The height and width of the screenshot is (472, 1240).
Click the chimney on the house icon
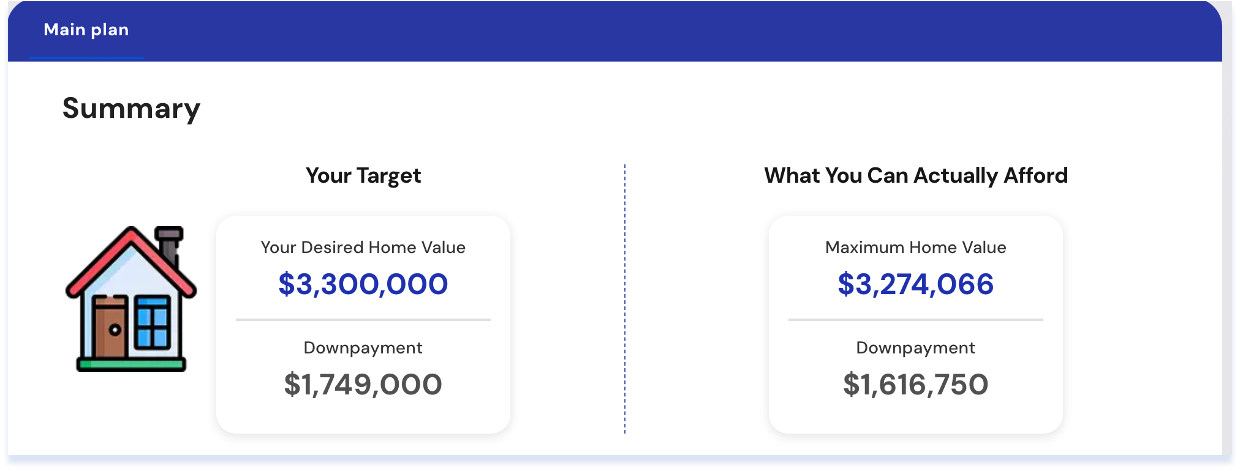(170, 243)
